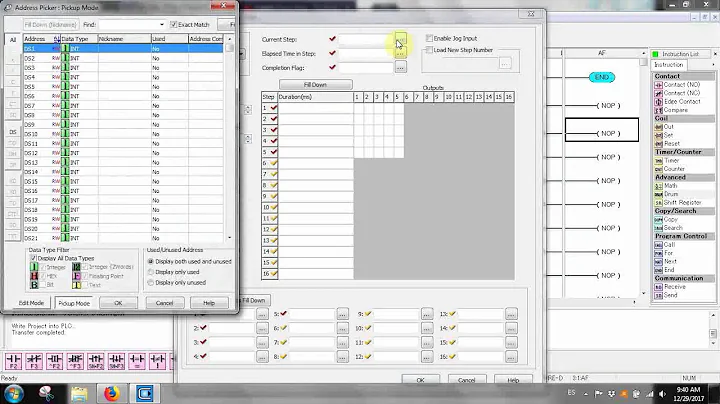Toggle step 1 row checkmark
The image size is (720, 404).
(x=274, y=108)
